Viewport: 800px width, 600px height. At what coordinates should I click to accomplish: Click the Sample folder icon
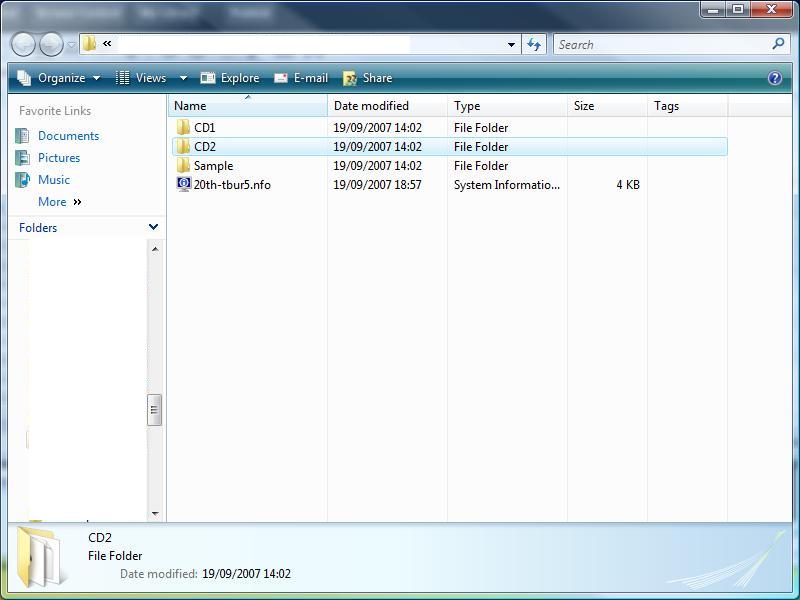coord(183,166)
